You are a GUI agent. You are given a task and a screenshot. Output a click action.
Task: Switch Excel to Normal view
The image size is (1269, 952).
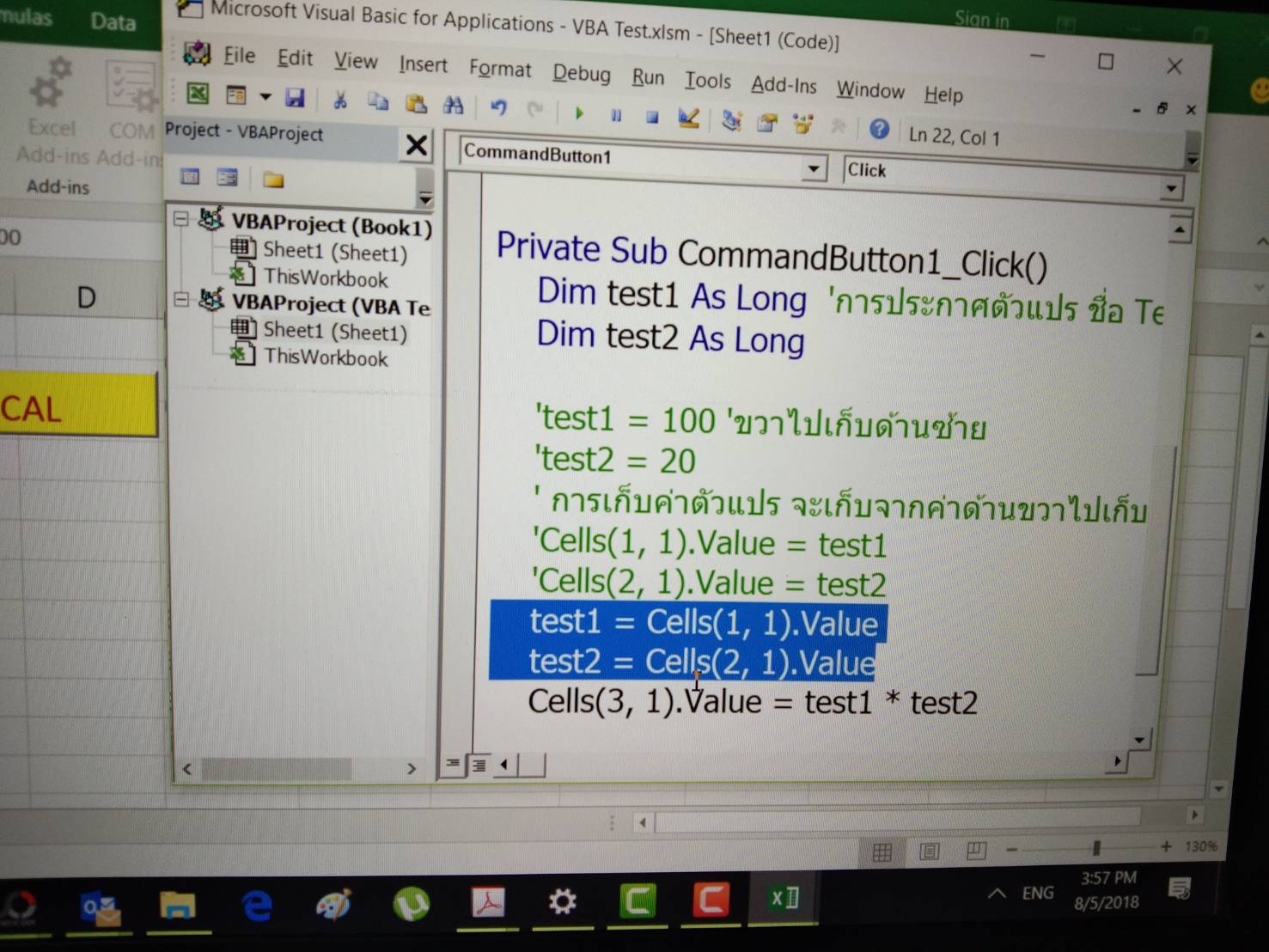882,851
